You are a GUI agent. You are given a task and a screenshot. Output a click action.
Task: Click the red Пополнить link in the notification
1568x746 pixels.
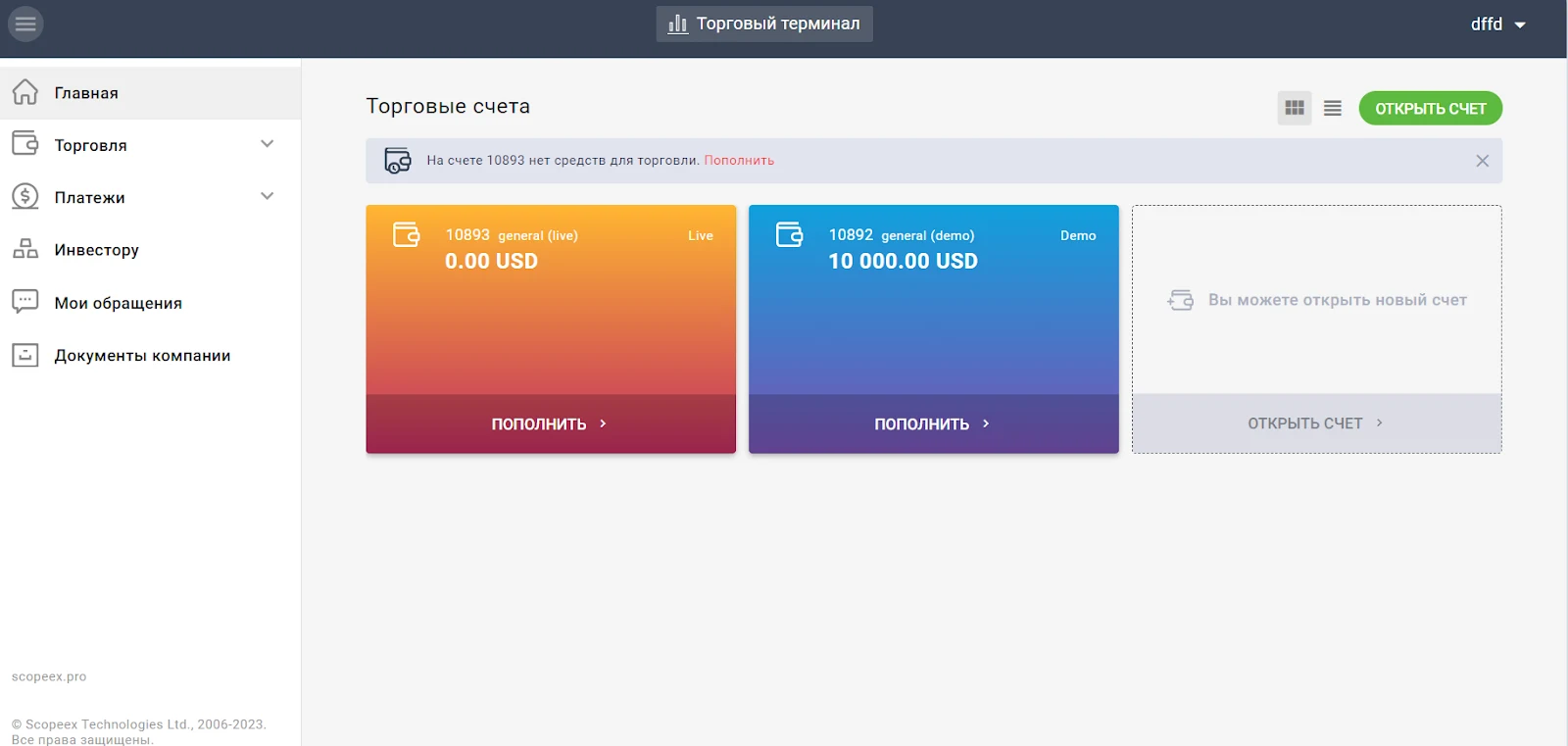click(739, 161)
